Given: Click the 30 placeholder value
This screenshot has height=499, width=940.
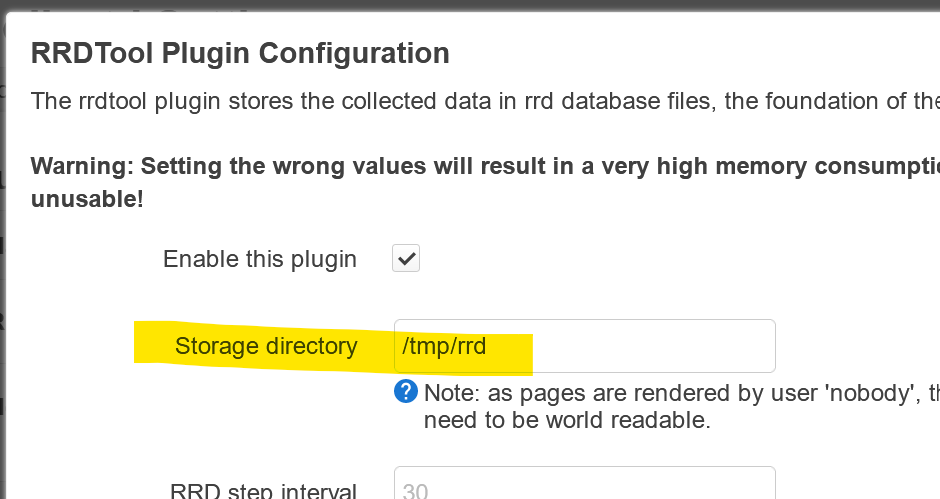Looking at the screenshot, I should [415, 491].
